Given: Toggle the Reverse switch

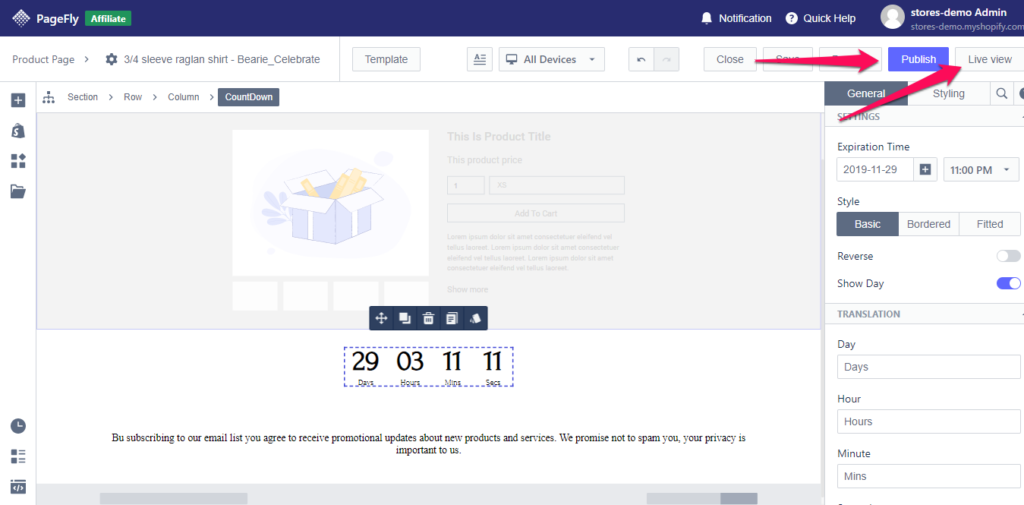Looking at the screenshot, I should pyautogui.click(x=1008, y=256).
